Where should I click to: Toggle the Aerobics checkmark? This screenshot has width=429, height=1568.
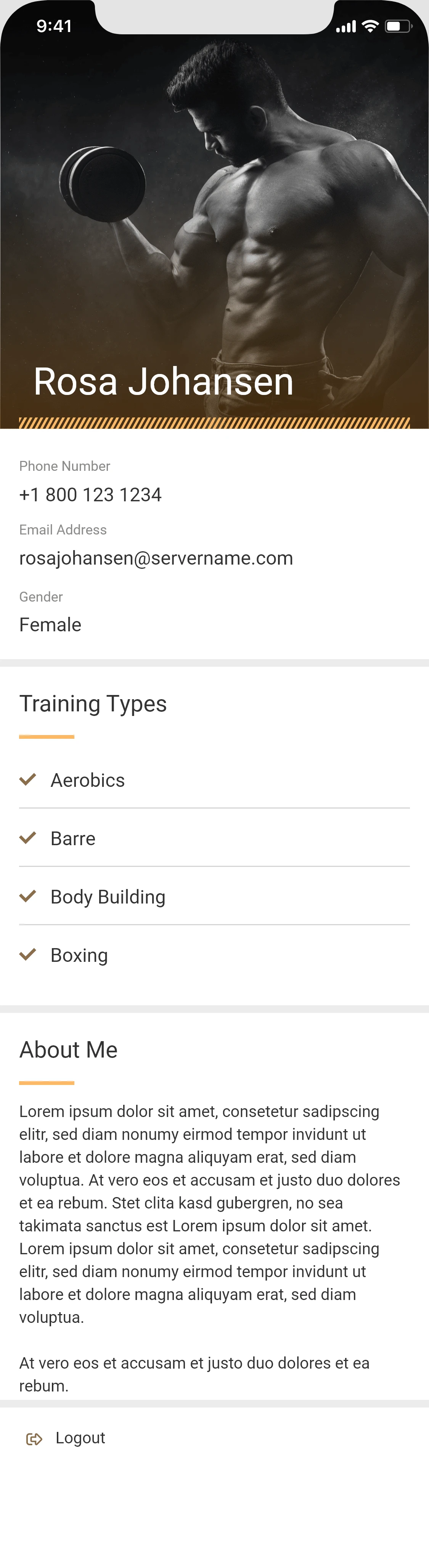(28, 779)
